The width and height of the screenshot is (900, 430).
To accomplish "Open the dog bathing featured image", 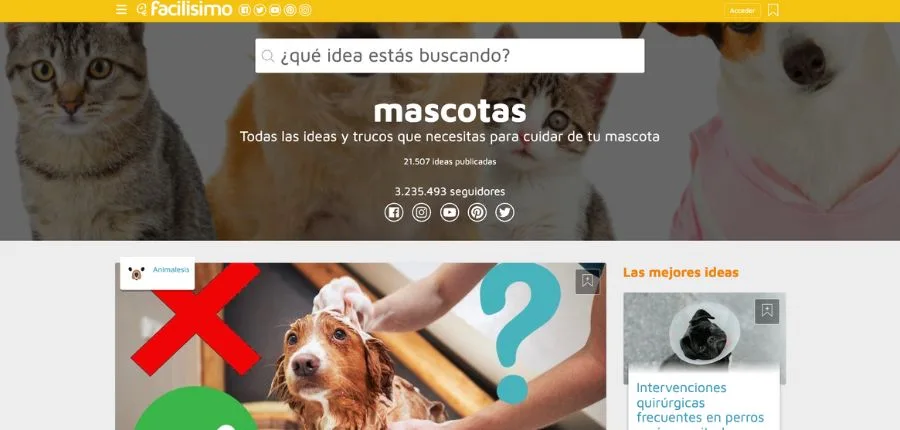I will [360, 346].
